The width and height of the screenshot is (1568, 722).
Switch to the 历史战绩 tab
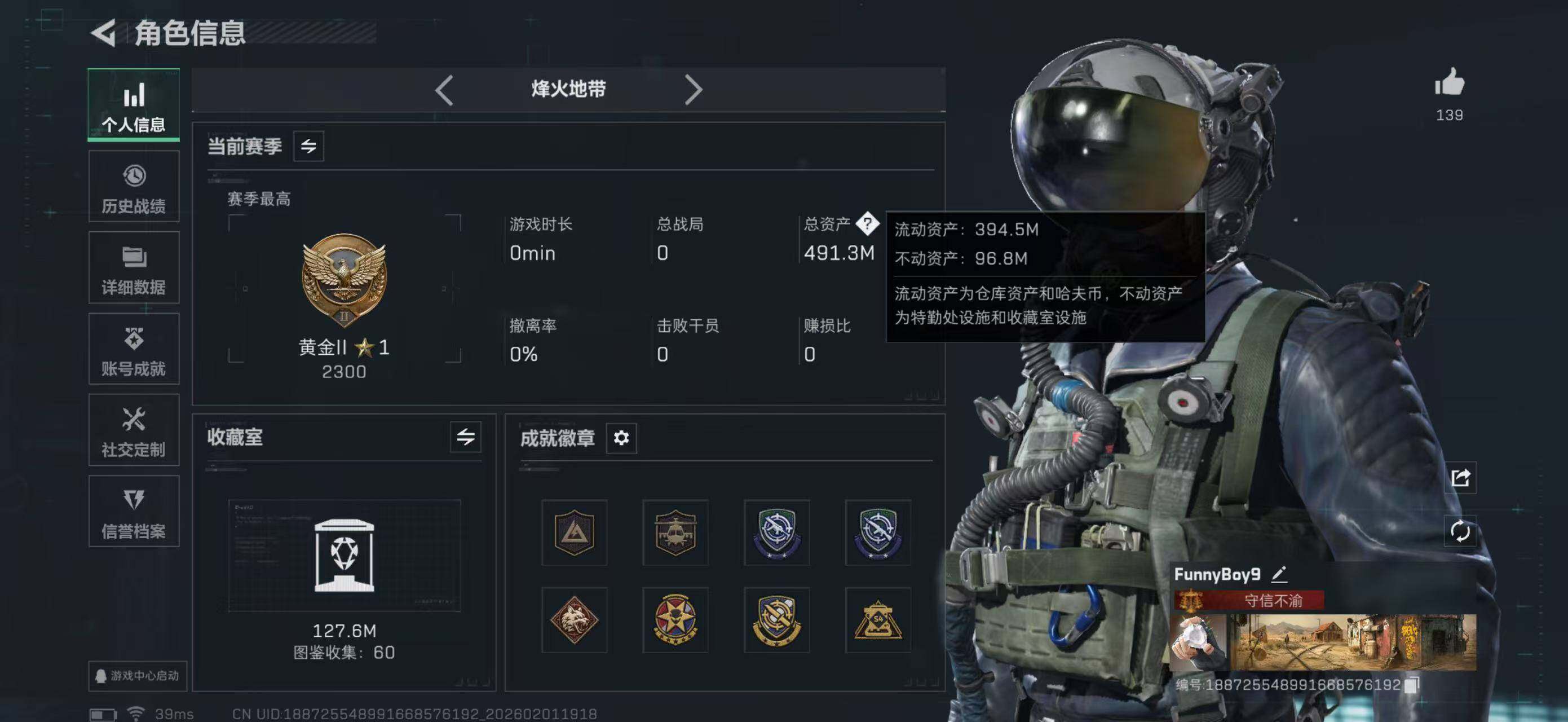pyautogui.click(x=134, y=187)
